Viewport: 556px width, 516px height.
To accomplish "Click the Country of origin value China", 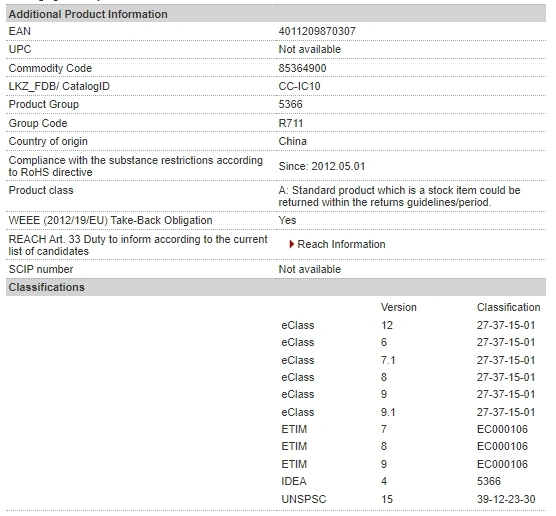I will click(292, 141).
